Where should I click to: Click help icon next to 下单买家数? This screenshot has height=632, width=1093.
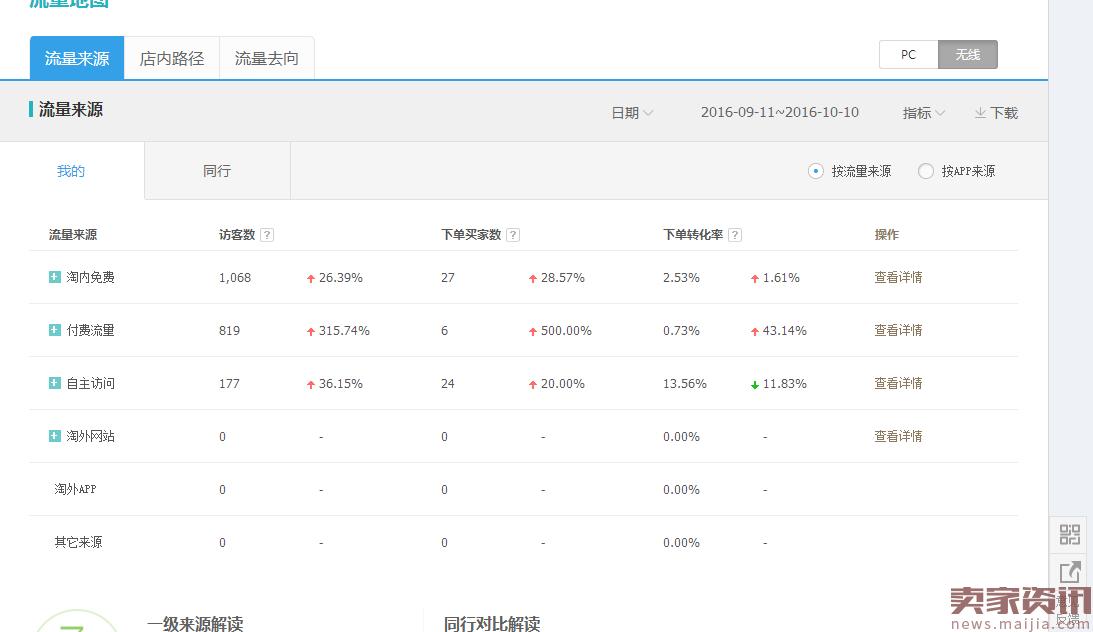512,235
